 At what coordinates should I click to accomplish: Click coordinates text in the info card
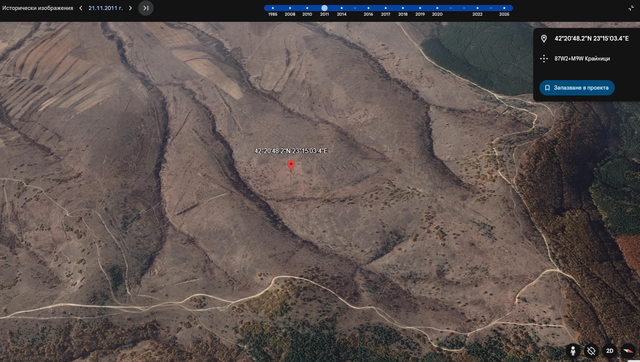point(591,38)
